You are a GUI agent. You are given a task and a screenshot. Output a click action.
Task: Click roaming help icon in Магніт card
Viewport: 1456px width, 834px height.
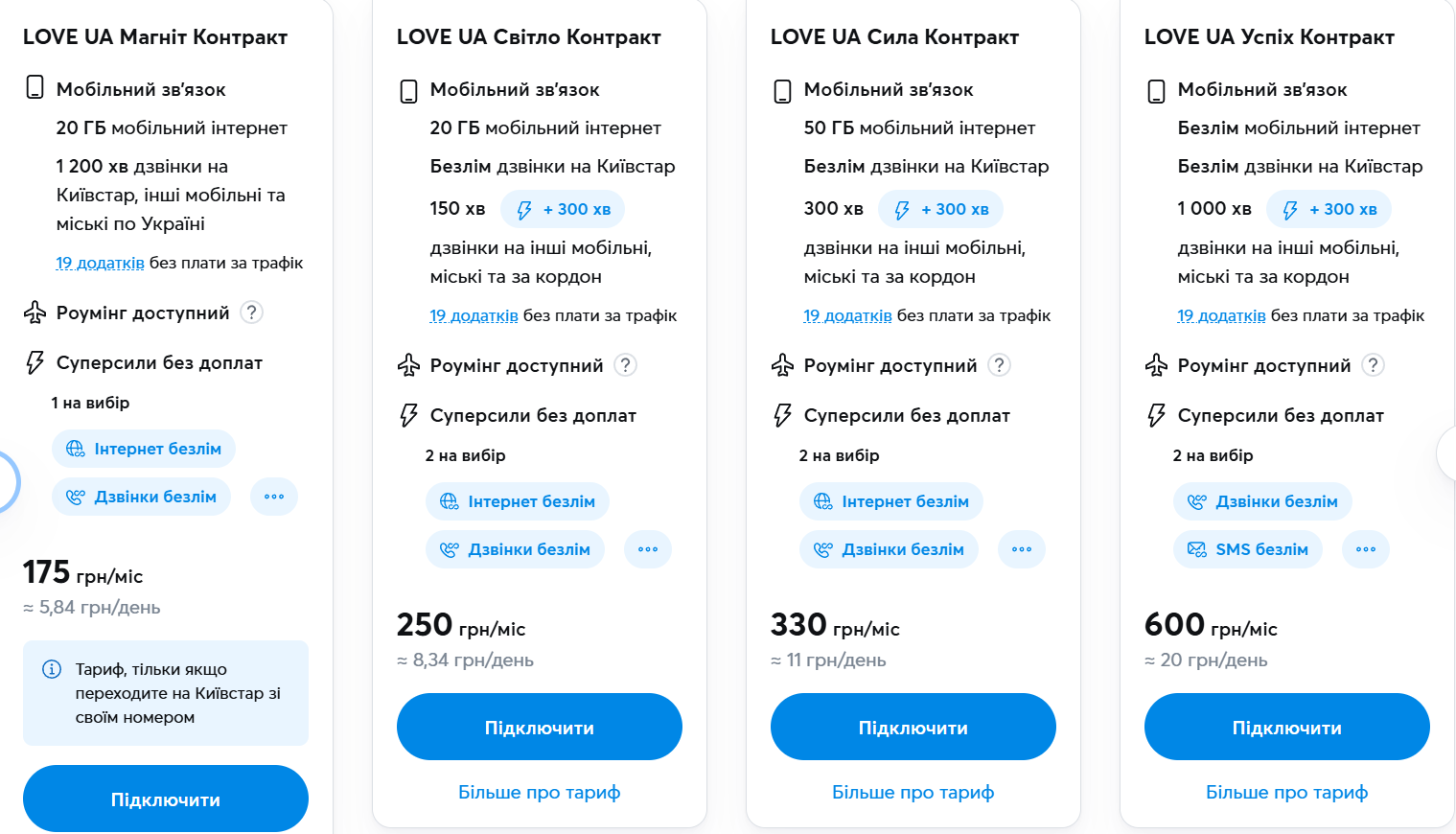tap(251, 313)
